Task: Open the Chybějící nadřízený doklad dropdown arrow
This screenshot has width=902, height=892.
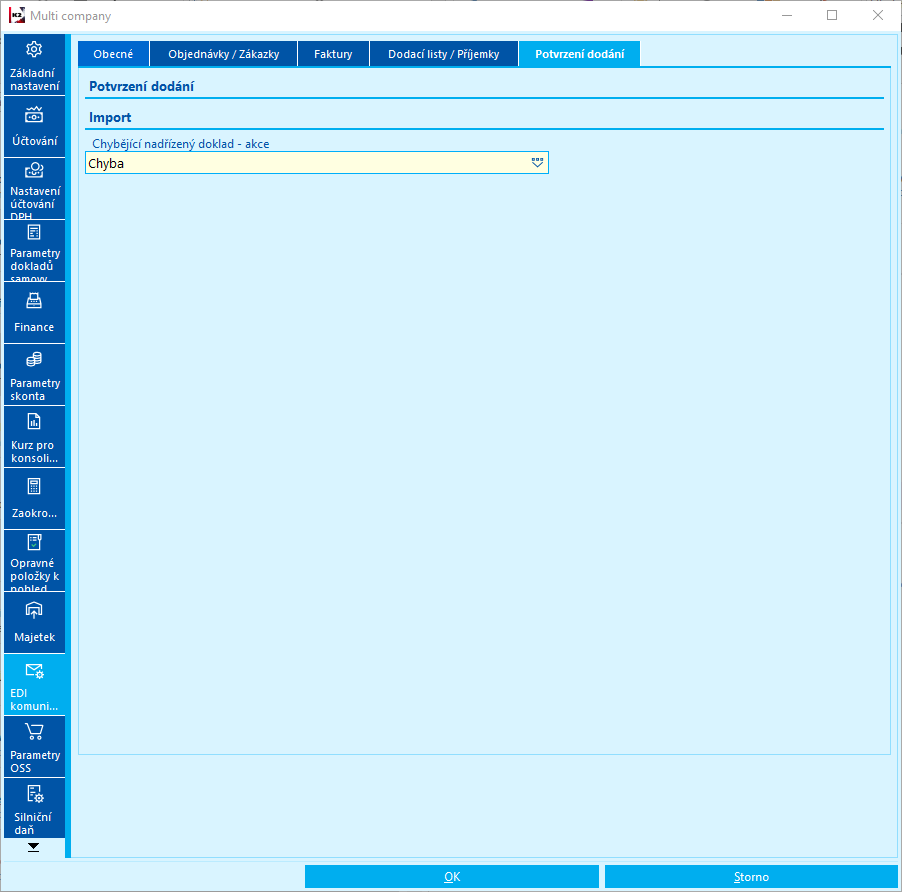Action: tap(537, 163)
